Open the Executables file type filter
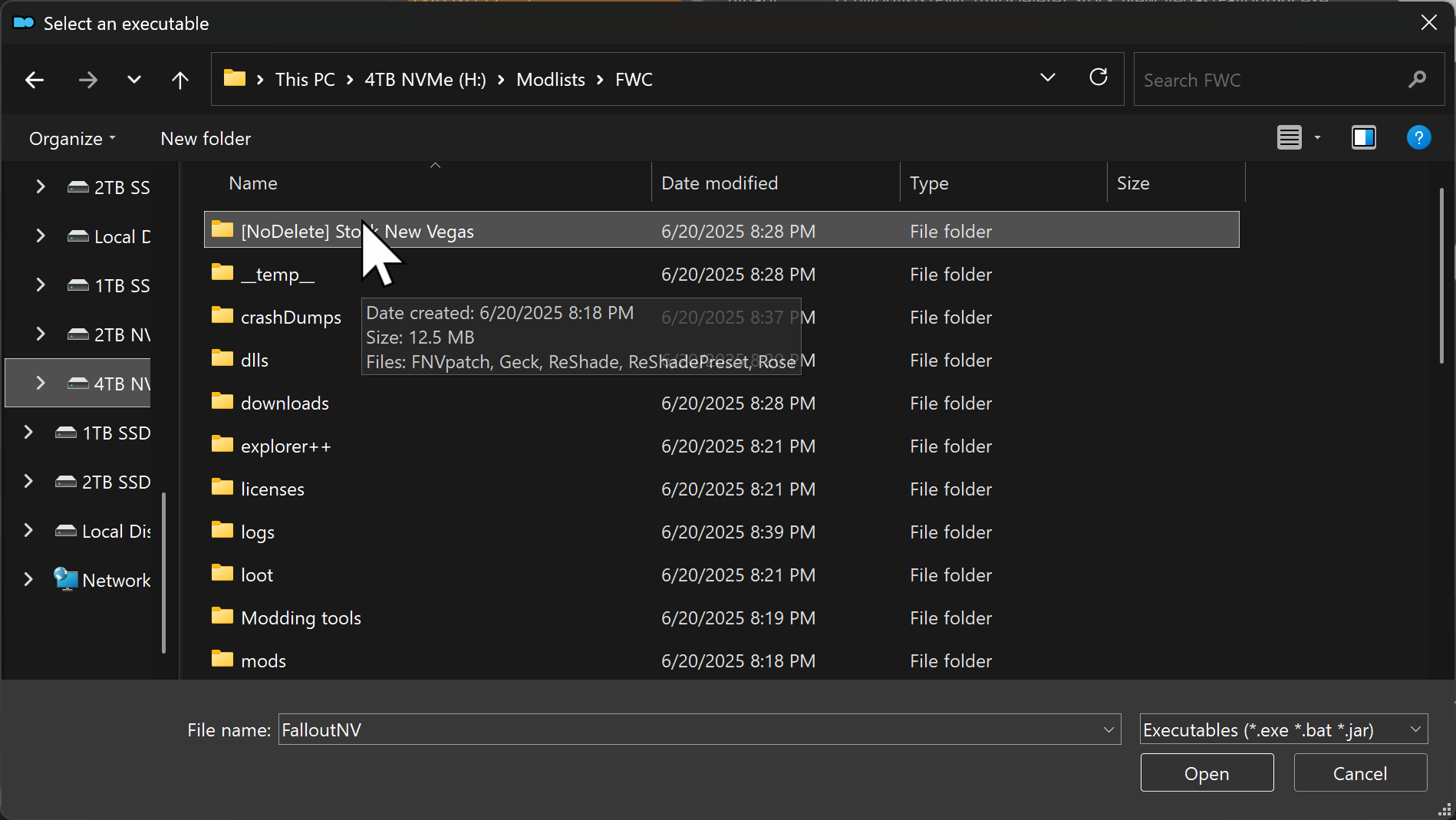The height and width of the screenshot is (820, 1456). [x=1283, y=729]
